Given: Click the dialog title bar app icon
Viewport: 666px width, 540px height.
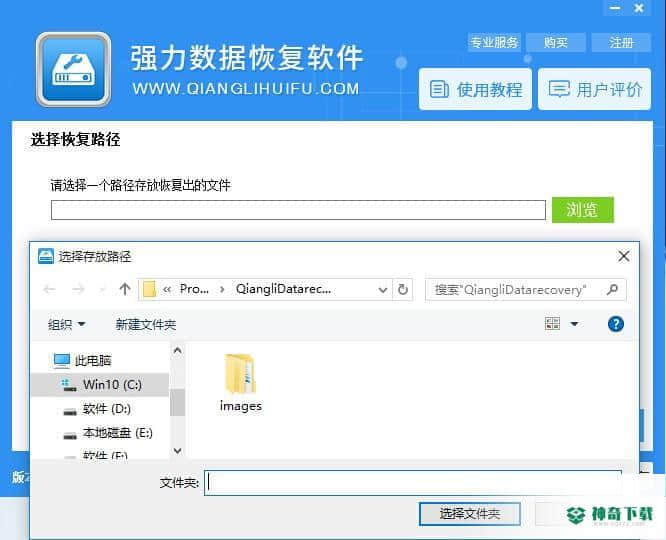Looking at the screenshot, I should (x=45, y=256).
